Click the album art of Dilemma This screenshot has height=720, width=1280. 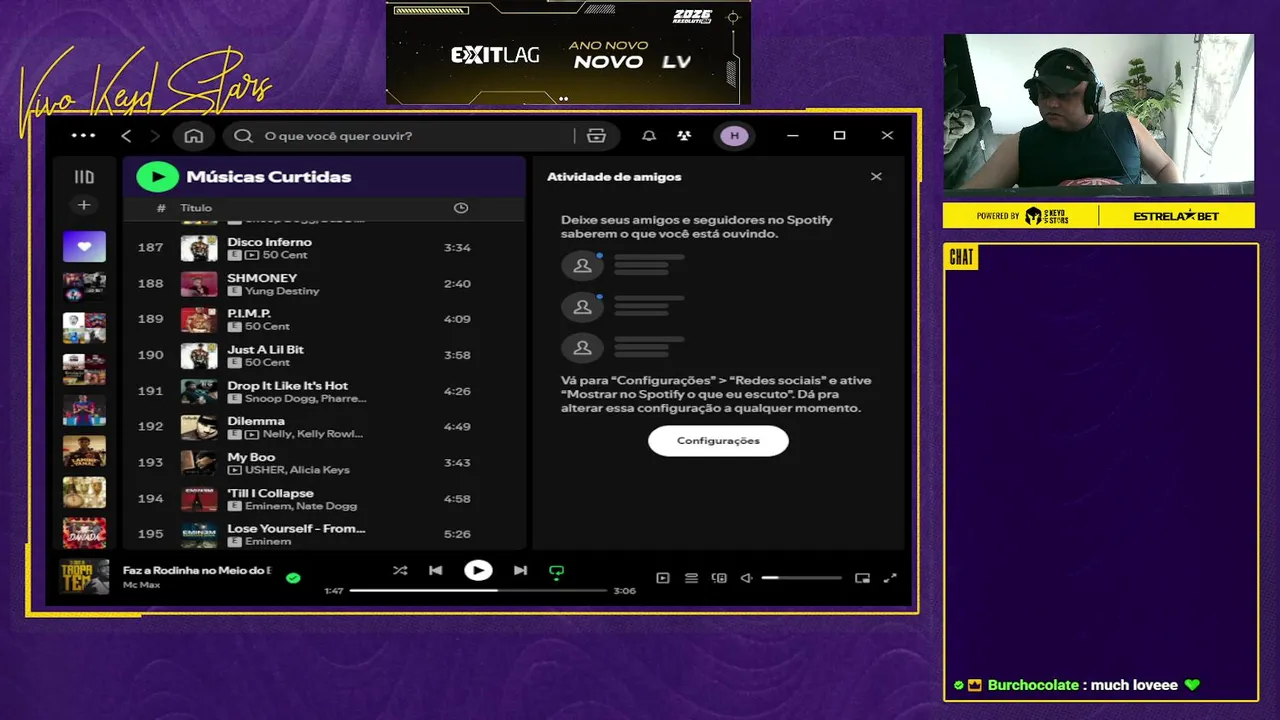pyautogui.click(x=199, y=427)
